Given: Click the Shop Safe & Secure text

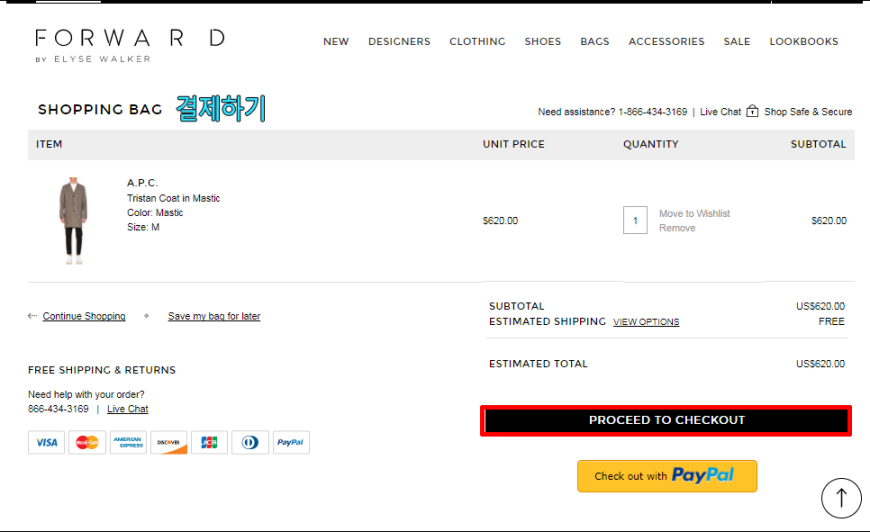Looking at the screenshot, I should (808, 112).
